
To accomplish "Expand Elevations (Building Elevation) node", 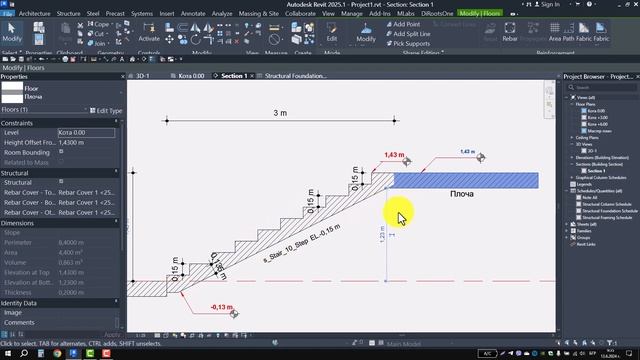I will click(x=572, y=158).
